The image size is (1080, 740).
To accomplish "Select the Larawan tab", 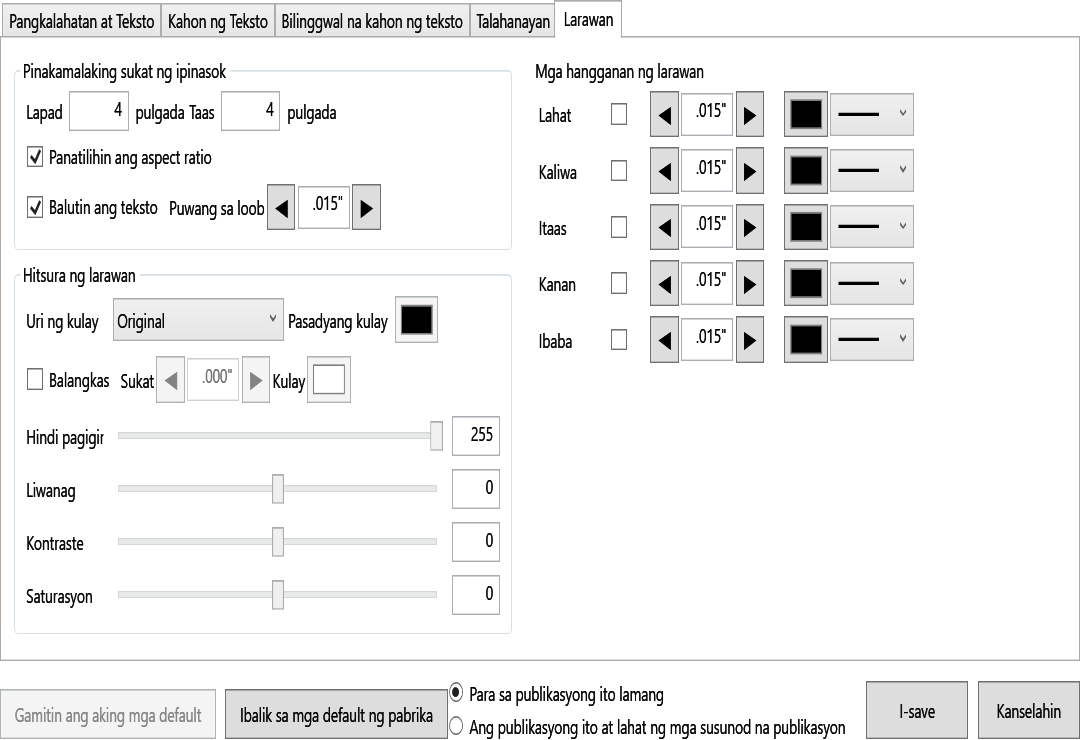I will click(x=588, y=19).
